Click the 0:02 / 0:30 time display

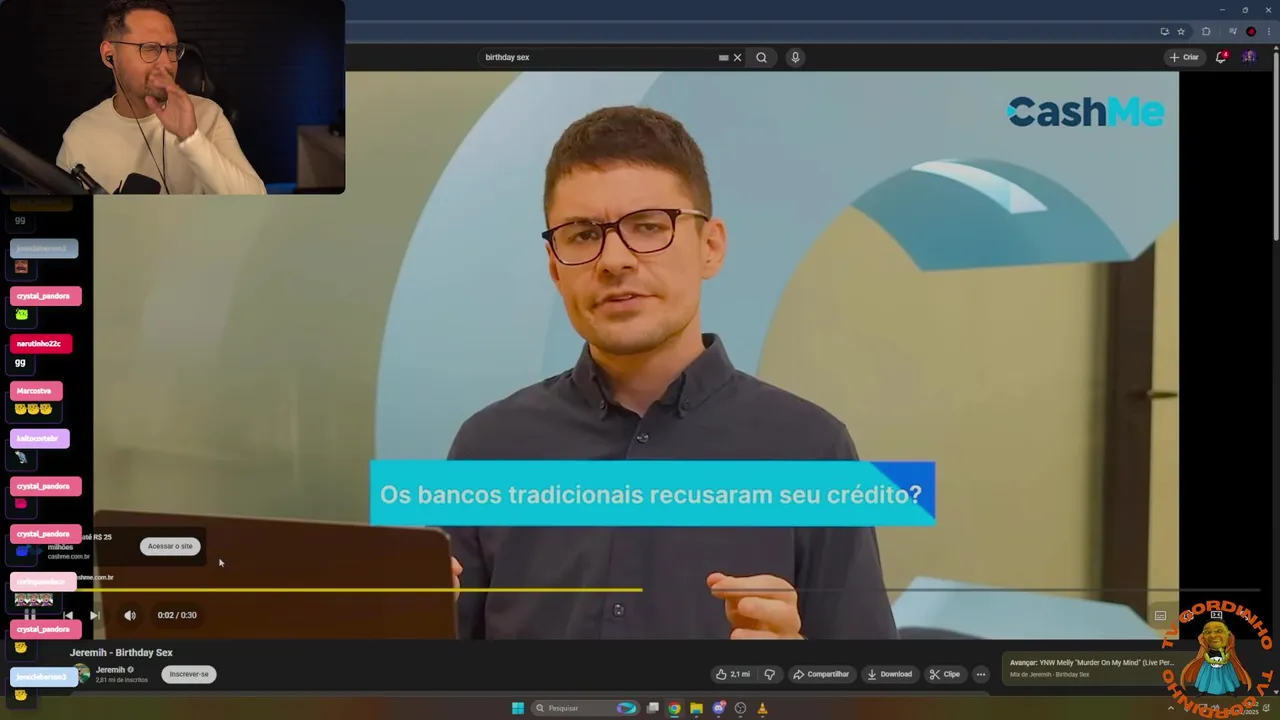pos(177,615)
